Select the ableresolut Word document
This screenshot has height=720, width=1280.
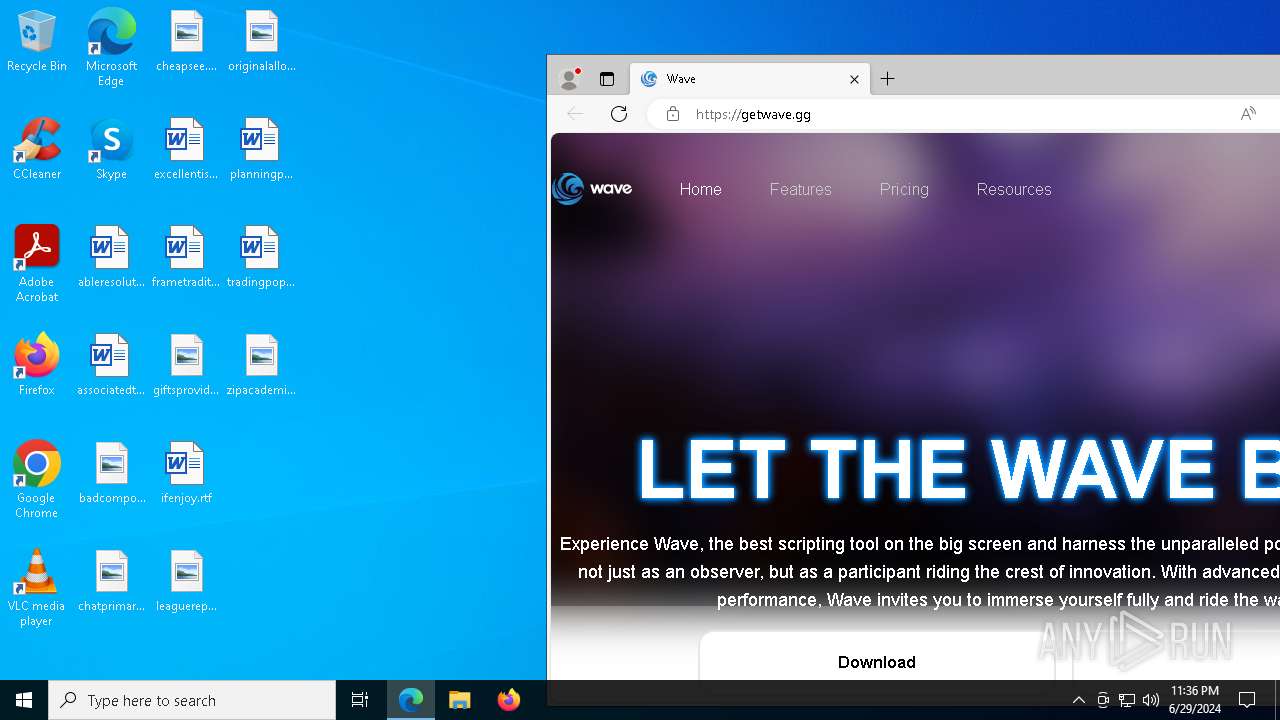coord(111,257)
